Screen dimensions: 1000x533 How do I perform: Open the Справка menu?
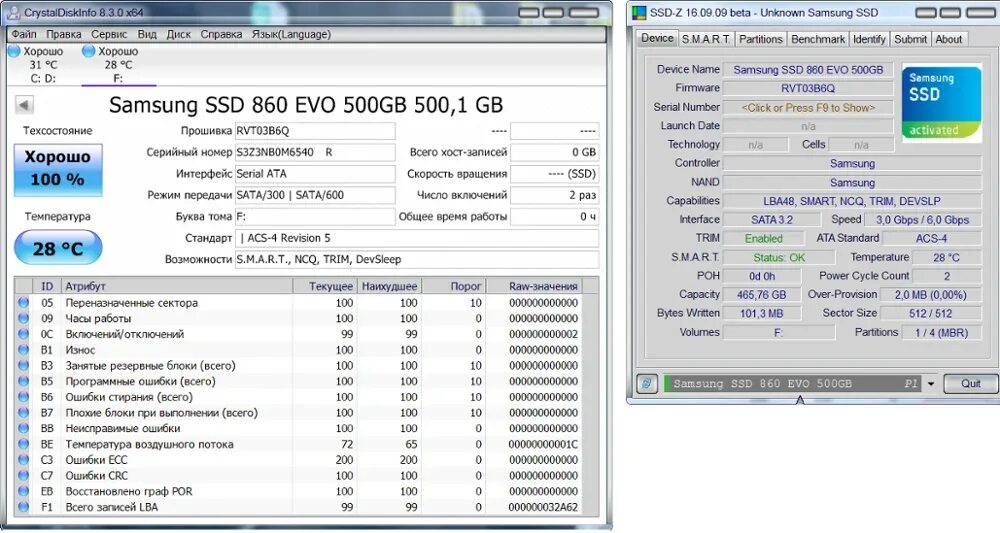[221, 34]
